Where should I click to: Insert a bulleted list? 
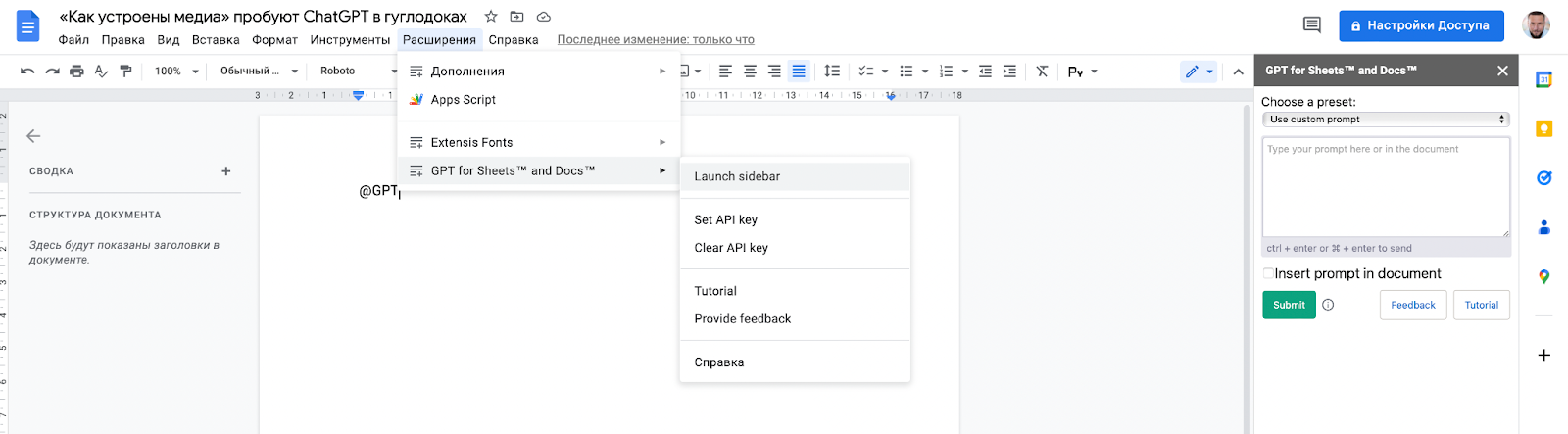[906, 72]
